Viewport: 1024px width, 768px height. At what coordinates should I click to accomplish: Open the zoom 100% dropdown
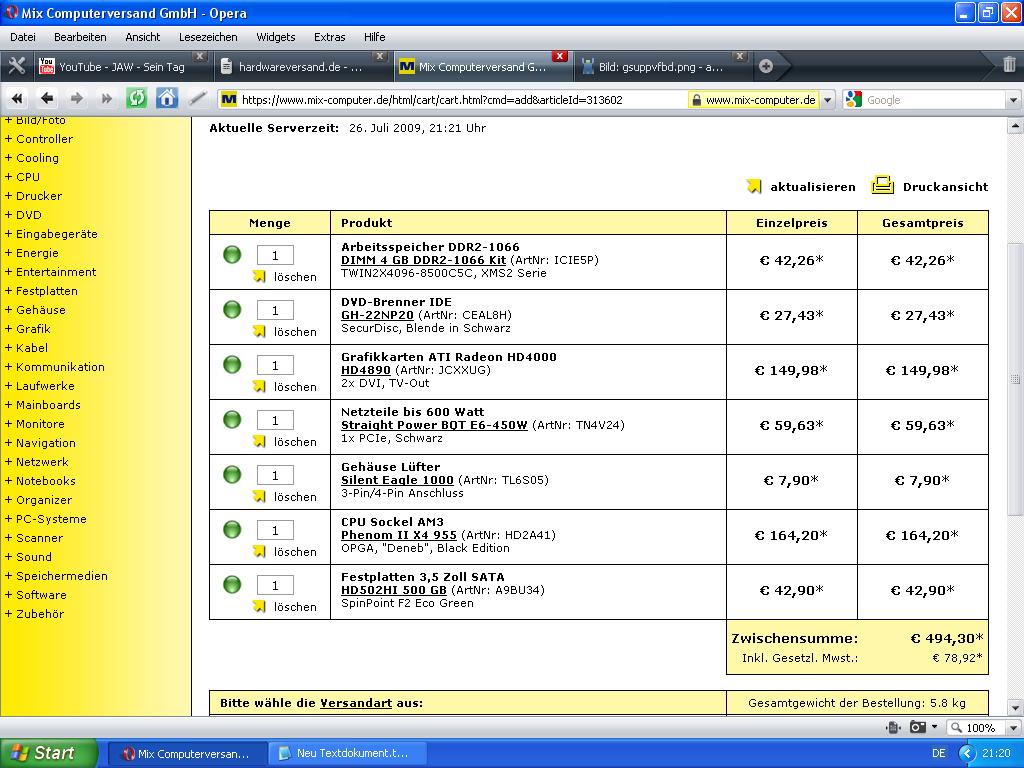click(x=1014, y=728)
